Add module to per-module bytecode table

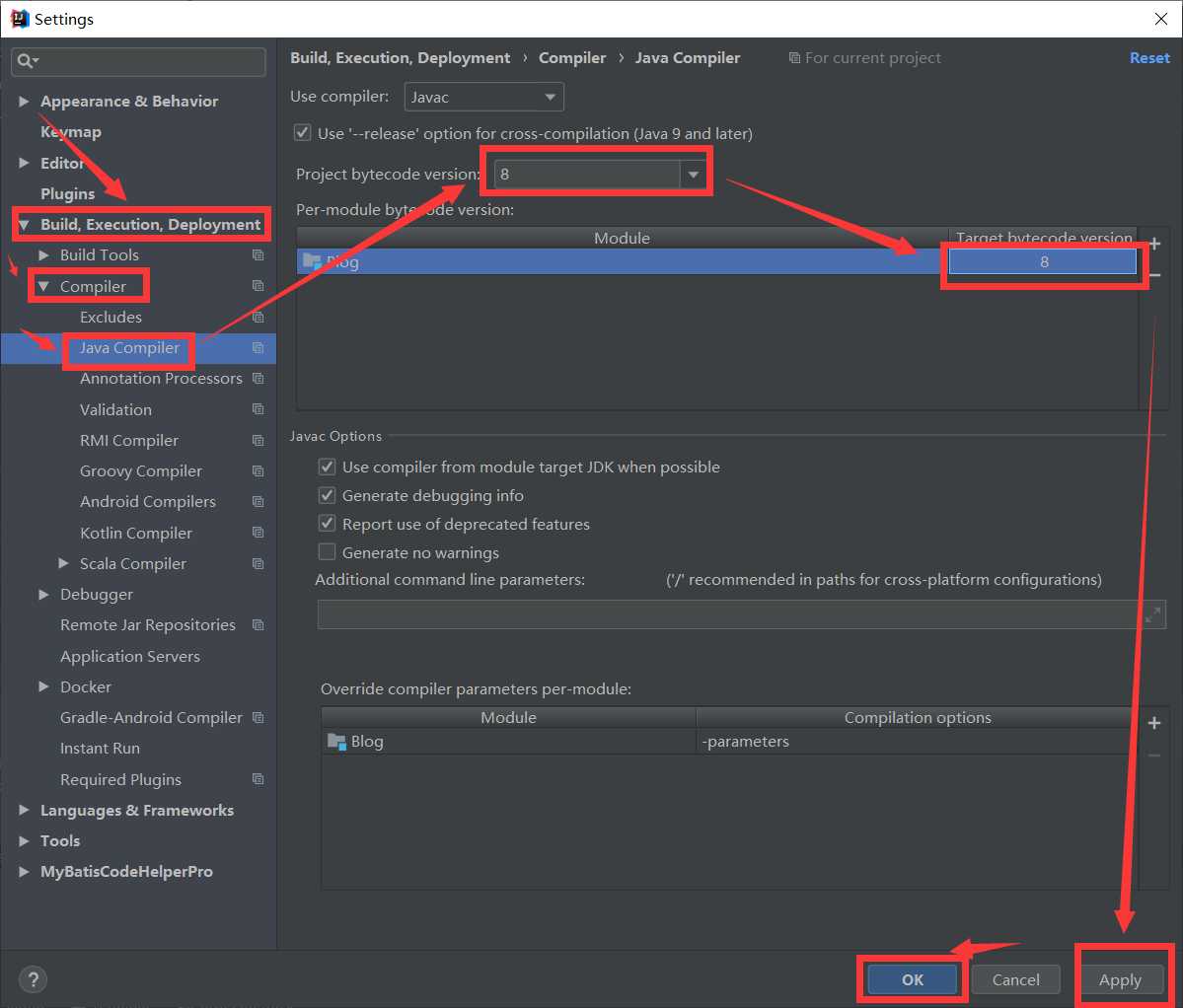1154,245
